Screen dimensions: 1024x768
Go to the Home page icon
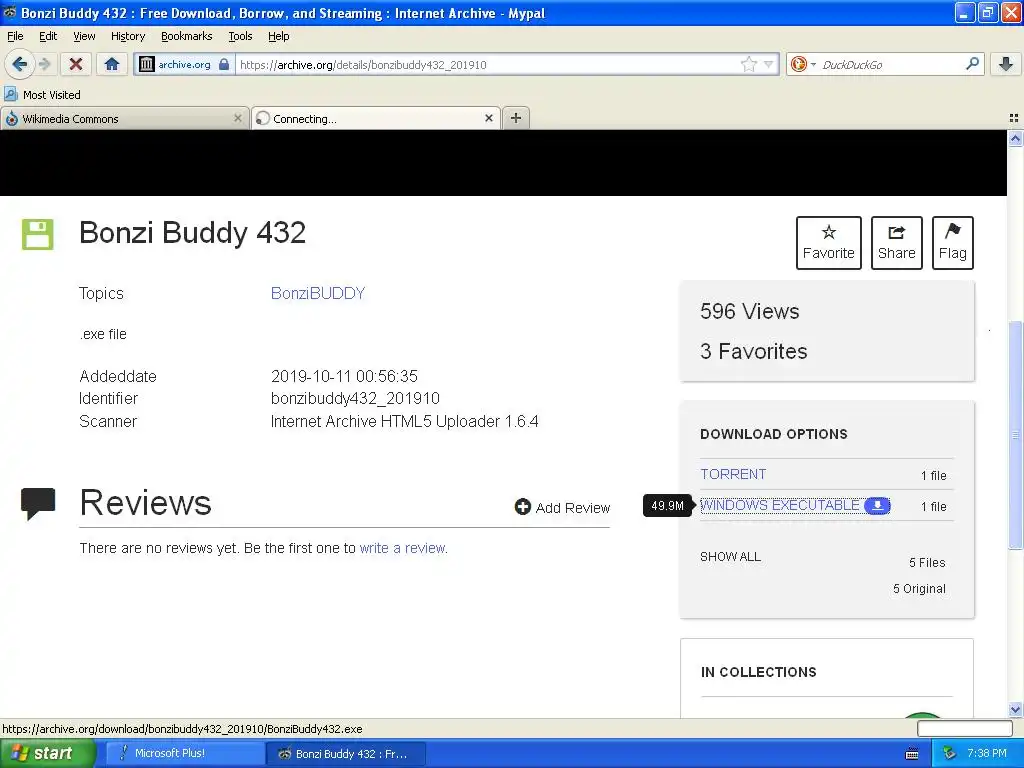112,64
